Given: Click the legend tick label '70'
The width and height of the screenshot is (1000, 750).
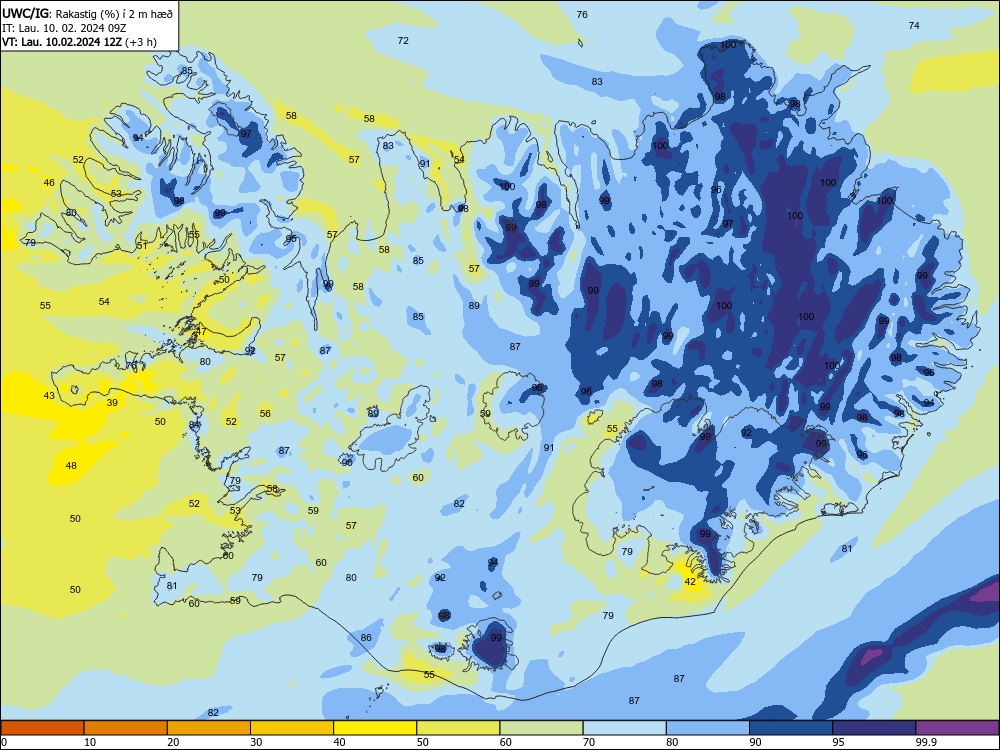Looking at the screenshot, I should point(589,742).
